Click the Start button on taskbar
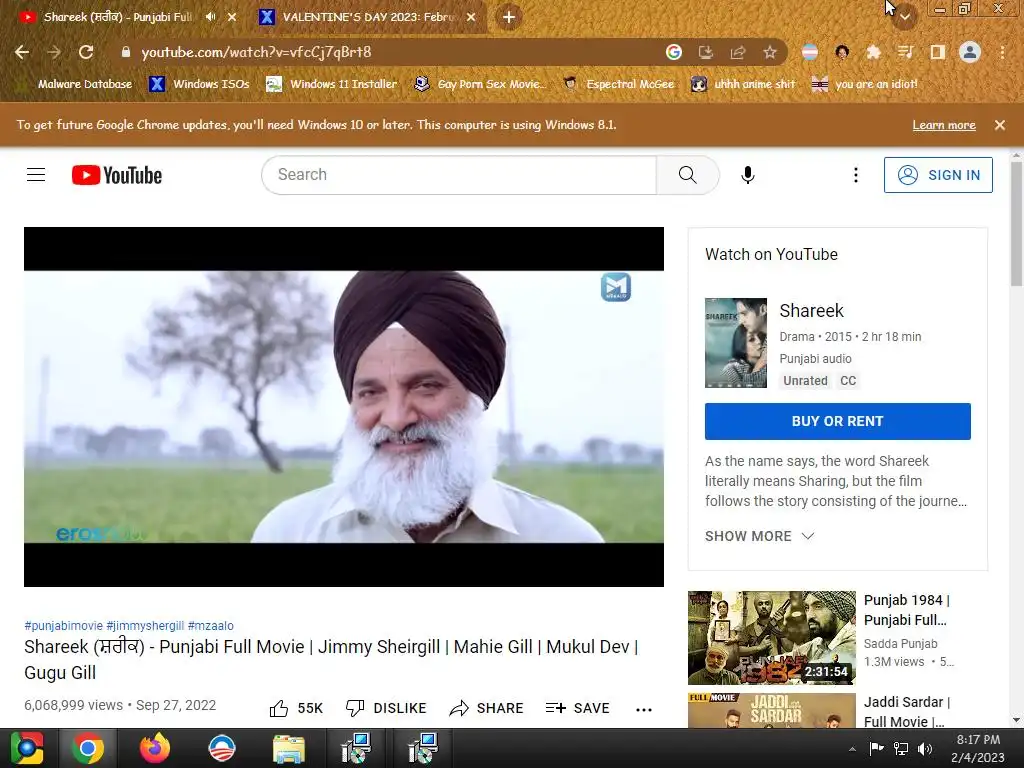 (x=26, y=748)
